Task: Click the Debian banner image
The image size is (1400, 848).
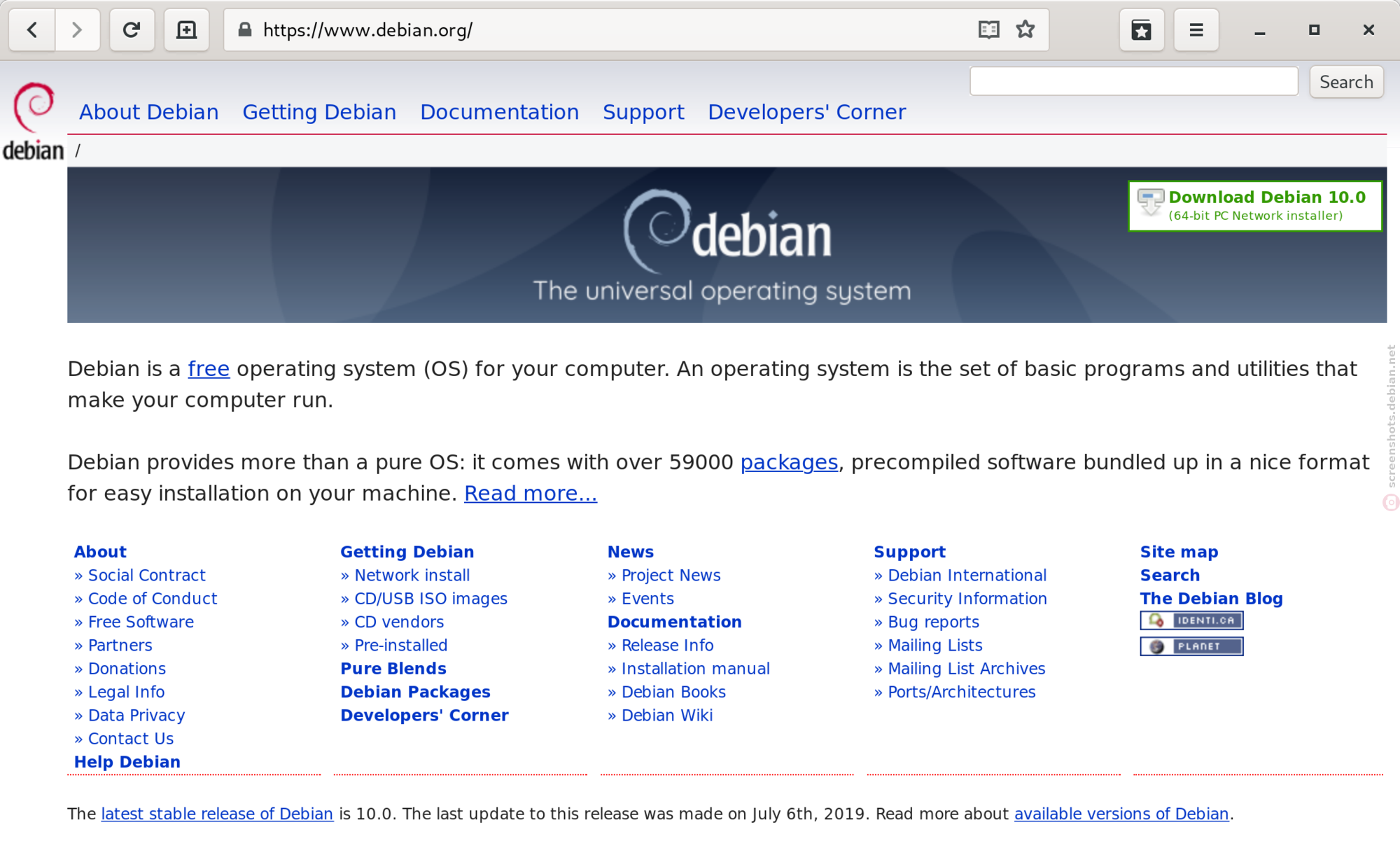Action: tap(727, 245)
